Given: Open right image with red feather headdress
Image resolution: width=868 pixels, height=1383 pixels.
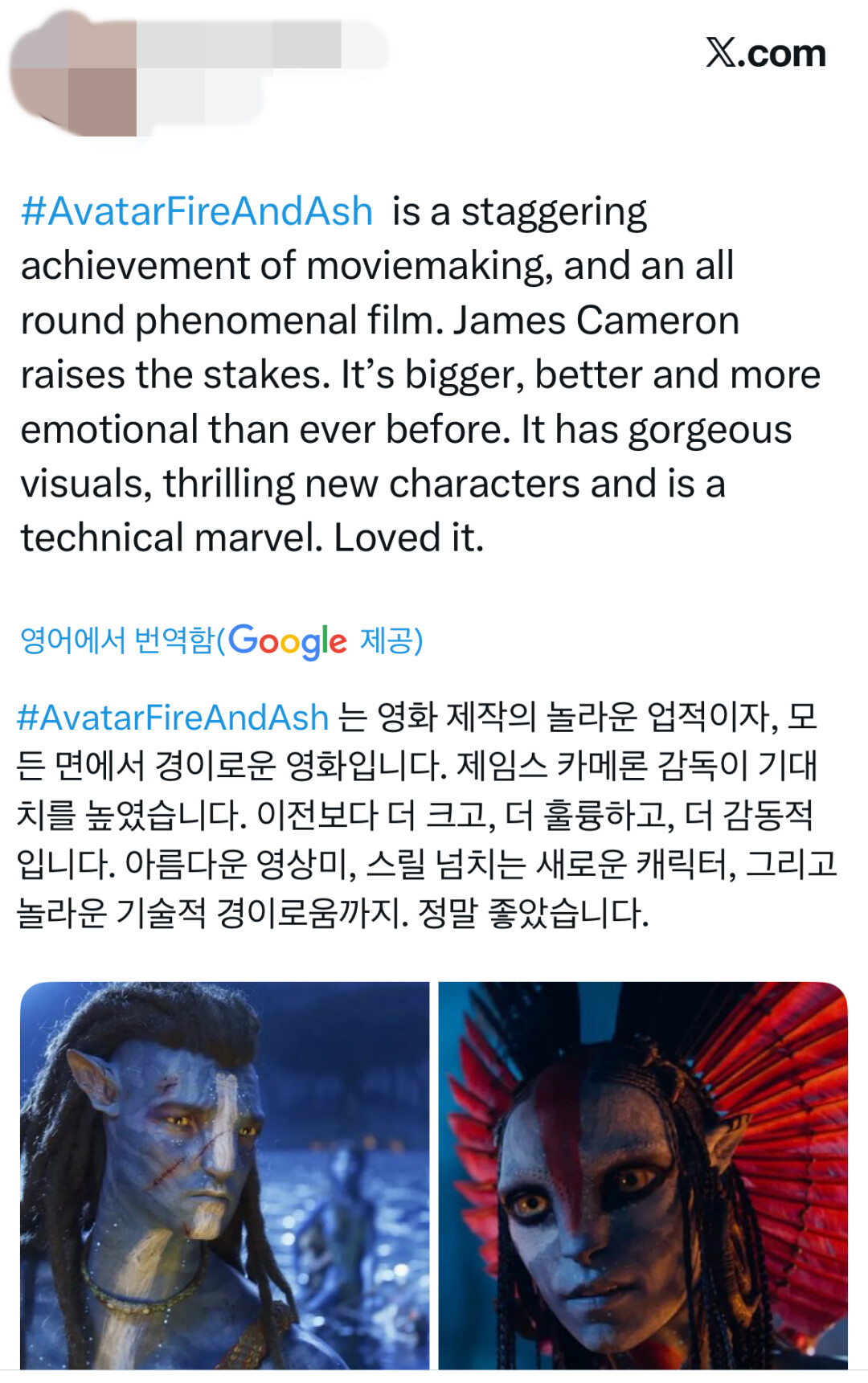Looking at the screenshot, I should (643, 1175).
